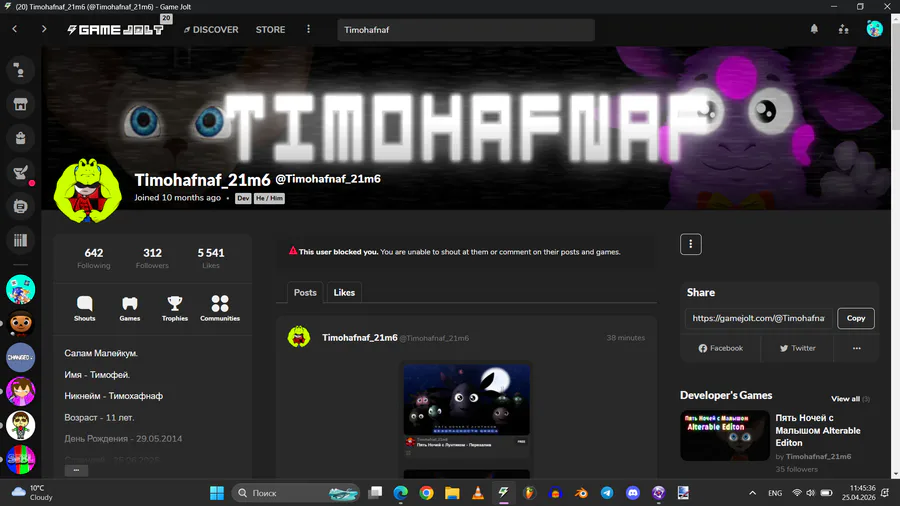Go forward with the right arrow
The image size is (900, 506).
tap(44, 29)
